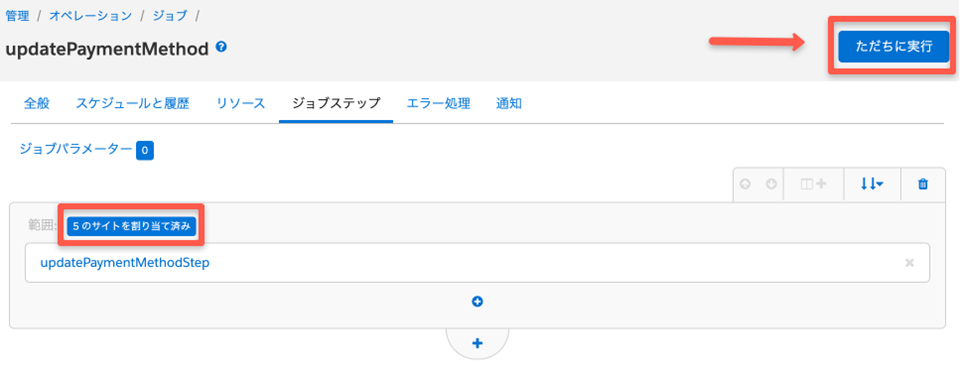Open the updatePaymentMethodStep link
This screenshot has height=376, width=960.
coord(125,263)
